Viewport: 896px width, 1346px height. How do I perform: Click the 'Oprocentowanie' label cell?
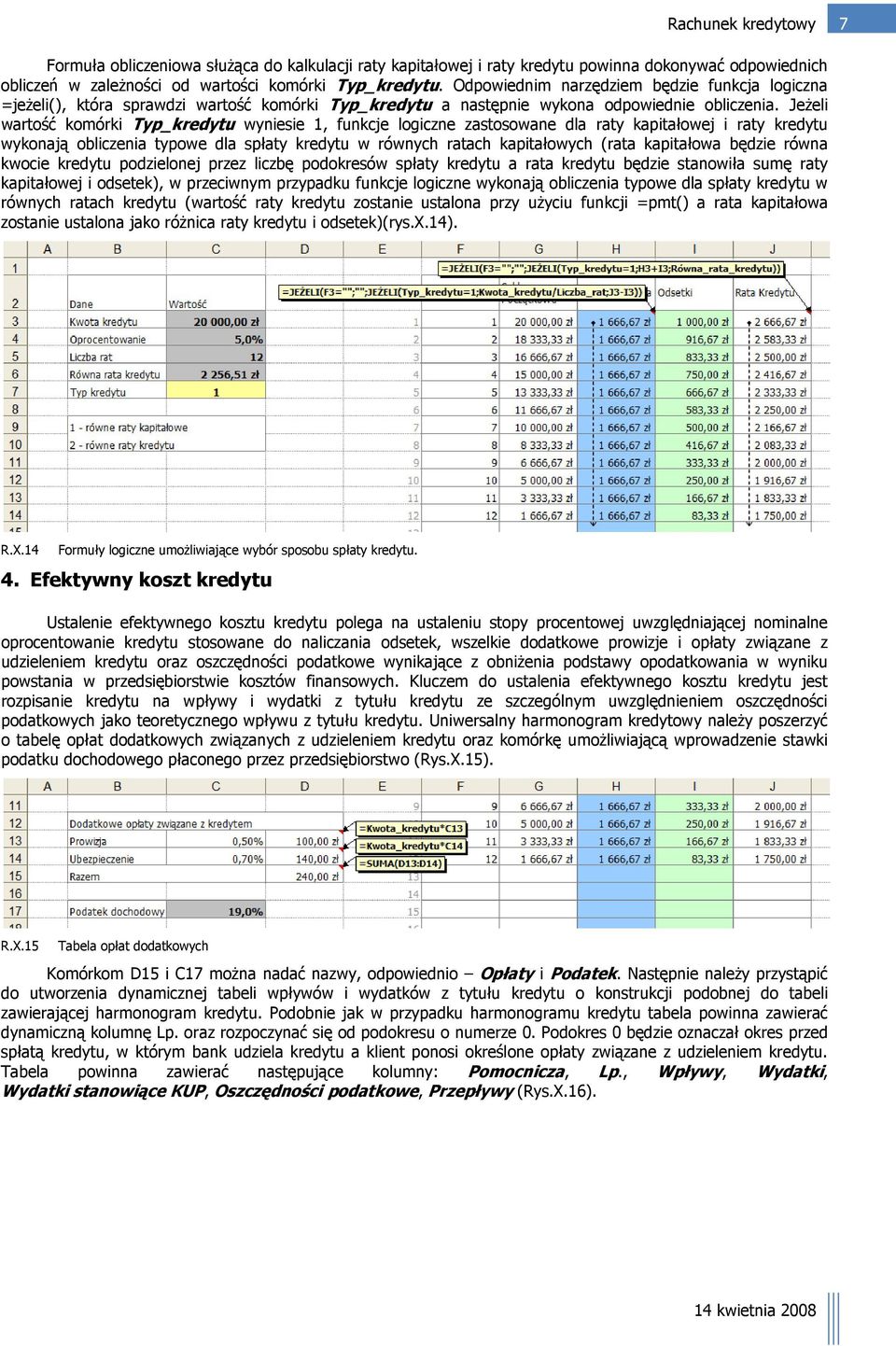click(117, 340)
